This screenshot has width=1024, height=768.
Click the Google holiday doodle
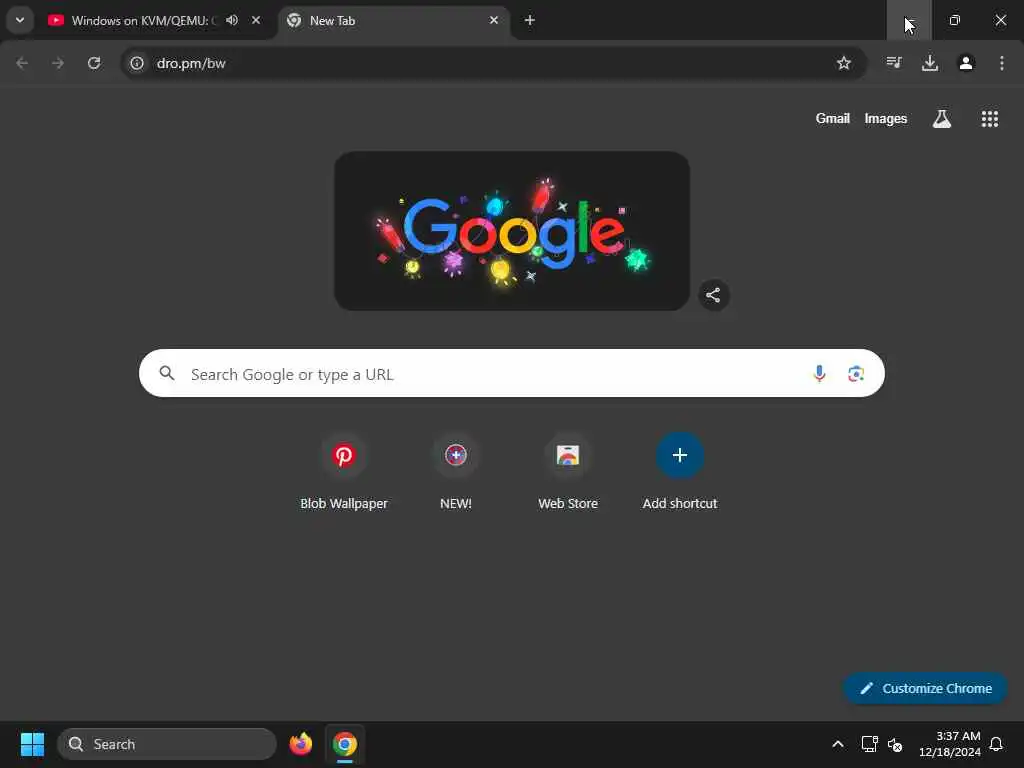click(x=512, y=231)
